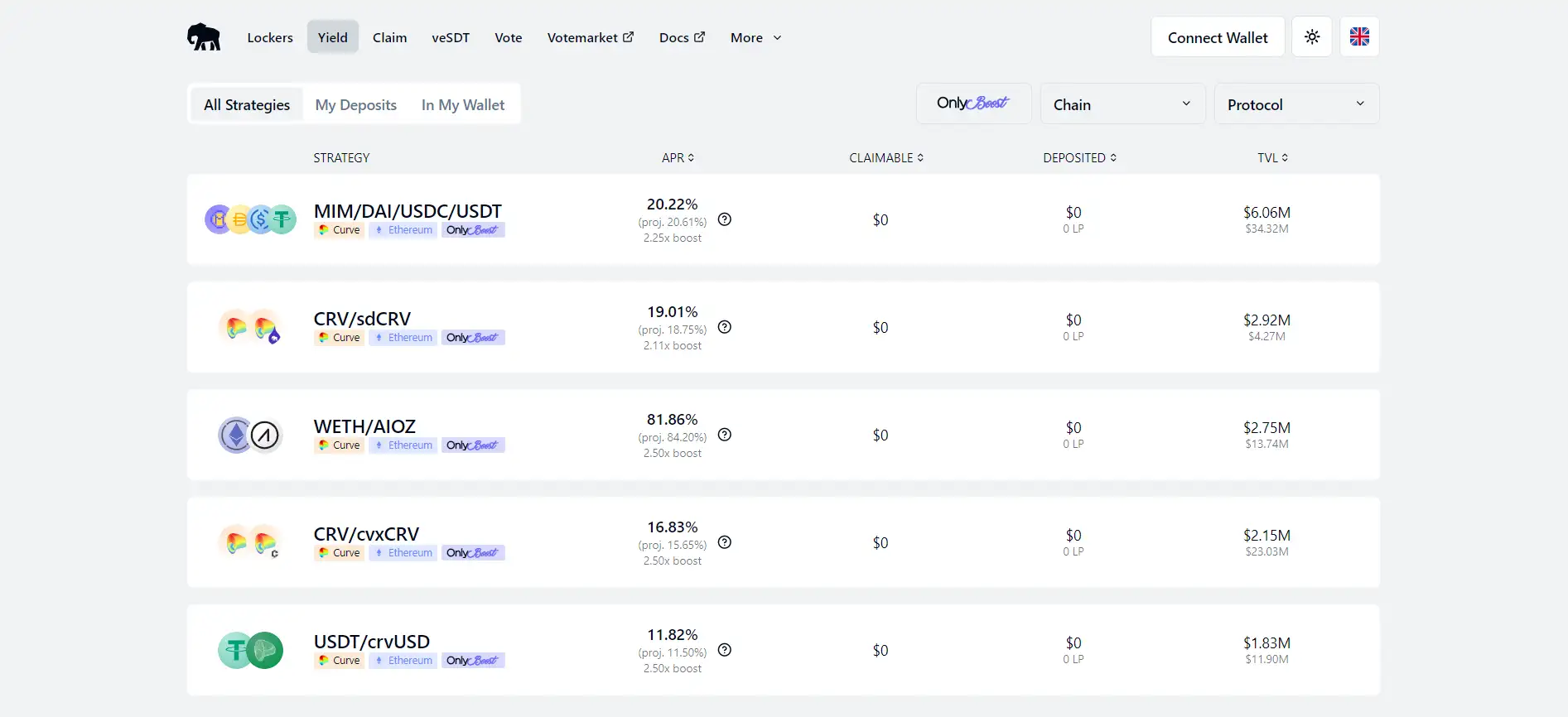Screen dimensions: 1568x717
Task: Click APR help icon for USDT/crvUSD
Action: 725,650
